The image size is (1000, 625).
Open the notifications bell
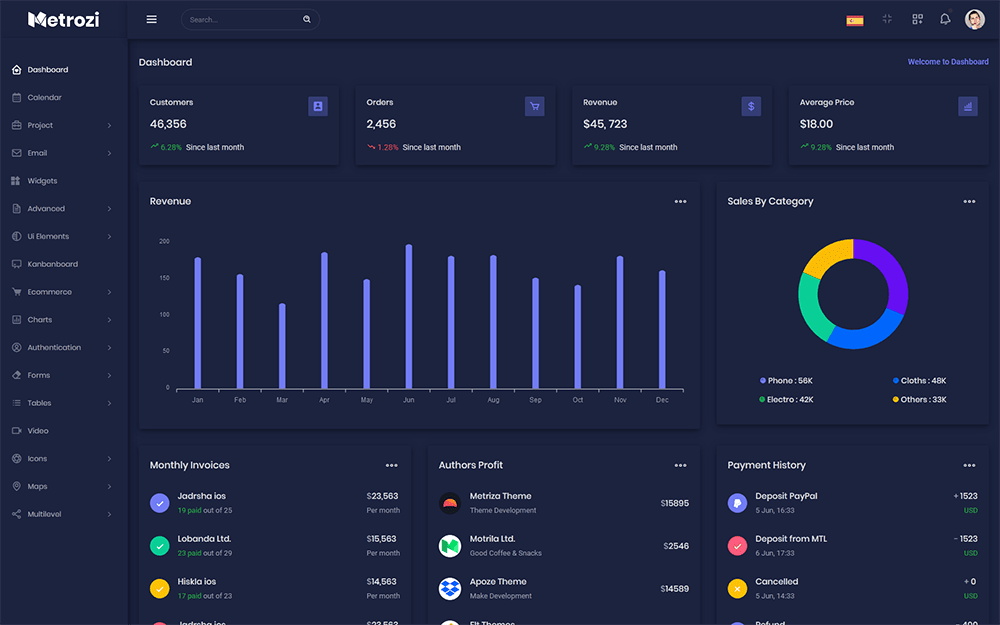pyautogui.click(x=944, y=19)
